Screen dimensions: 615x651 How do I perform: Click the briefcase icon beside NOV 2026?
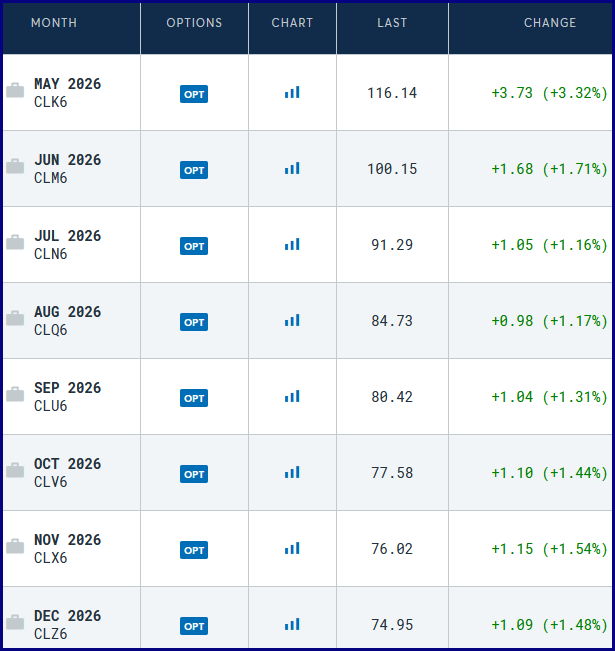(15, 547)
